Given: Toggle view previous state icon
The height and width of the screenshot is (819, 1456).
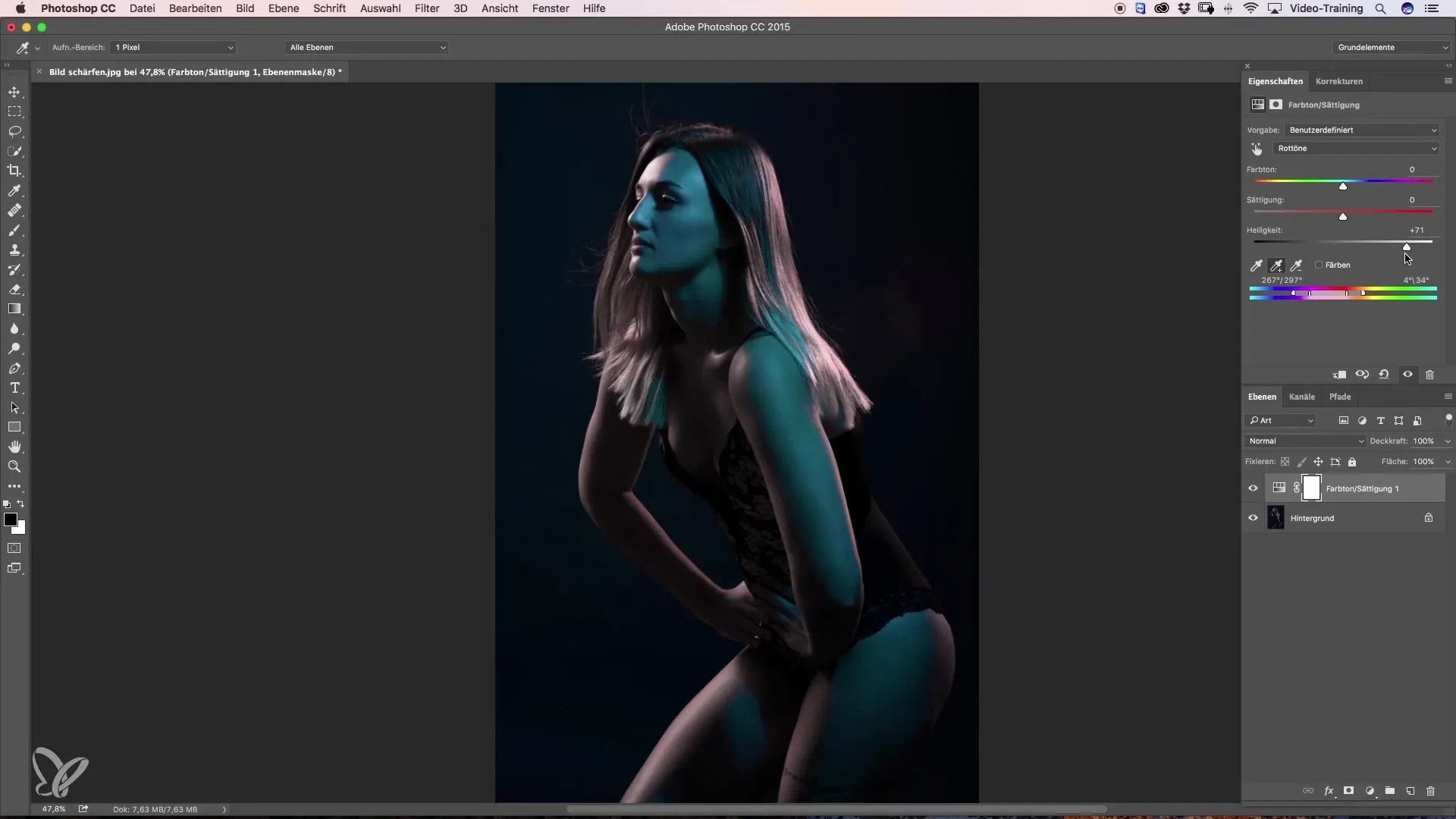Looking at the screenshot, I should tap(1362, 375).
